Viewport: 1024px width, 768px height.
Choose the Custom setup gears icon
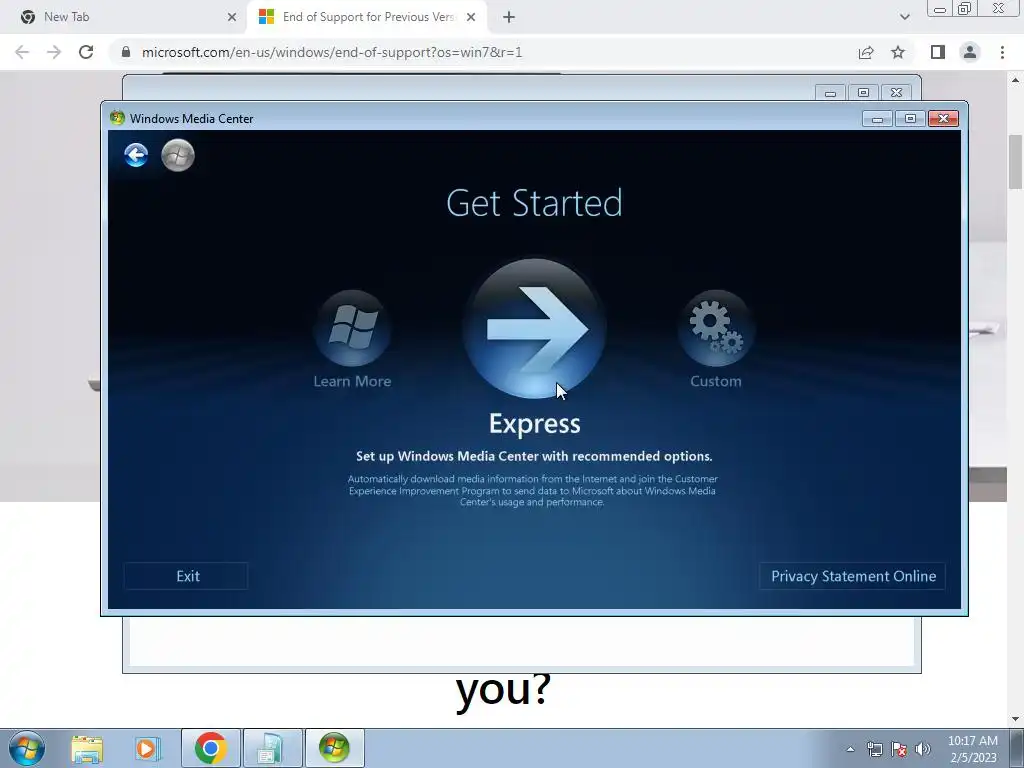point(716,328)
